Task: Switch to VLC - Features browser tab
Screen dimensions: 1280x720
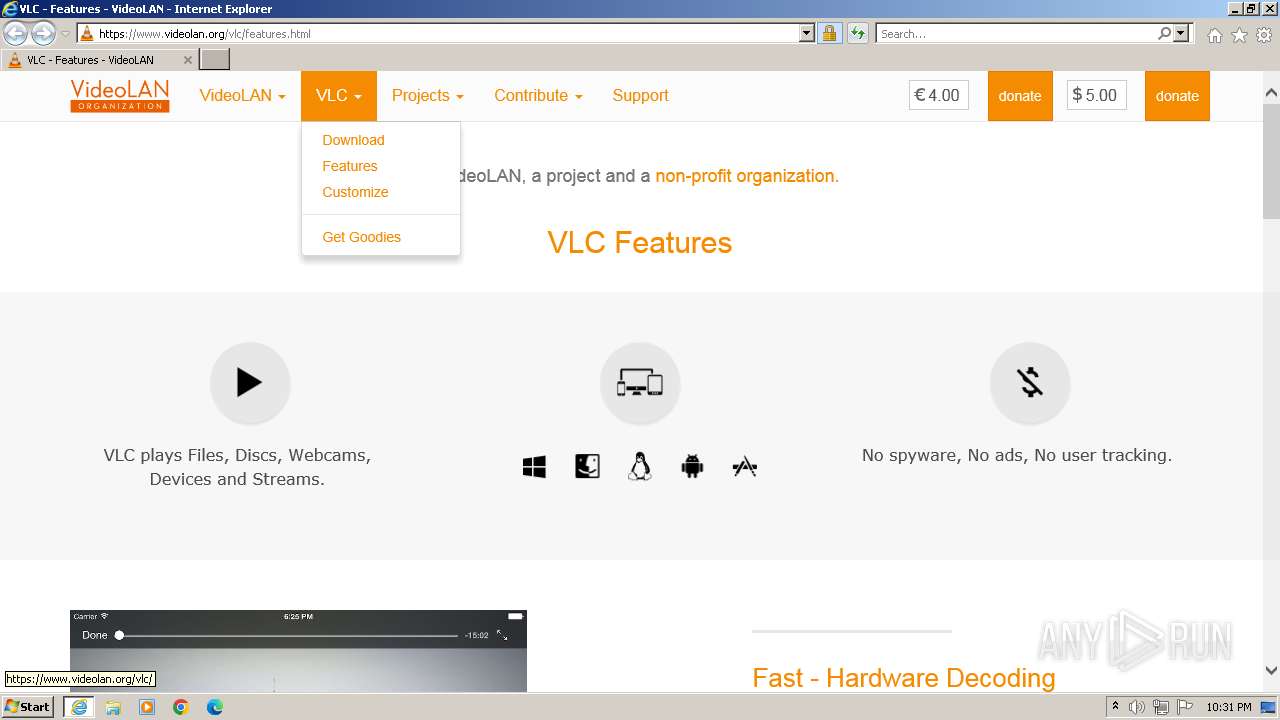Action: [98, 60]
